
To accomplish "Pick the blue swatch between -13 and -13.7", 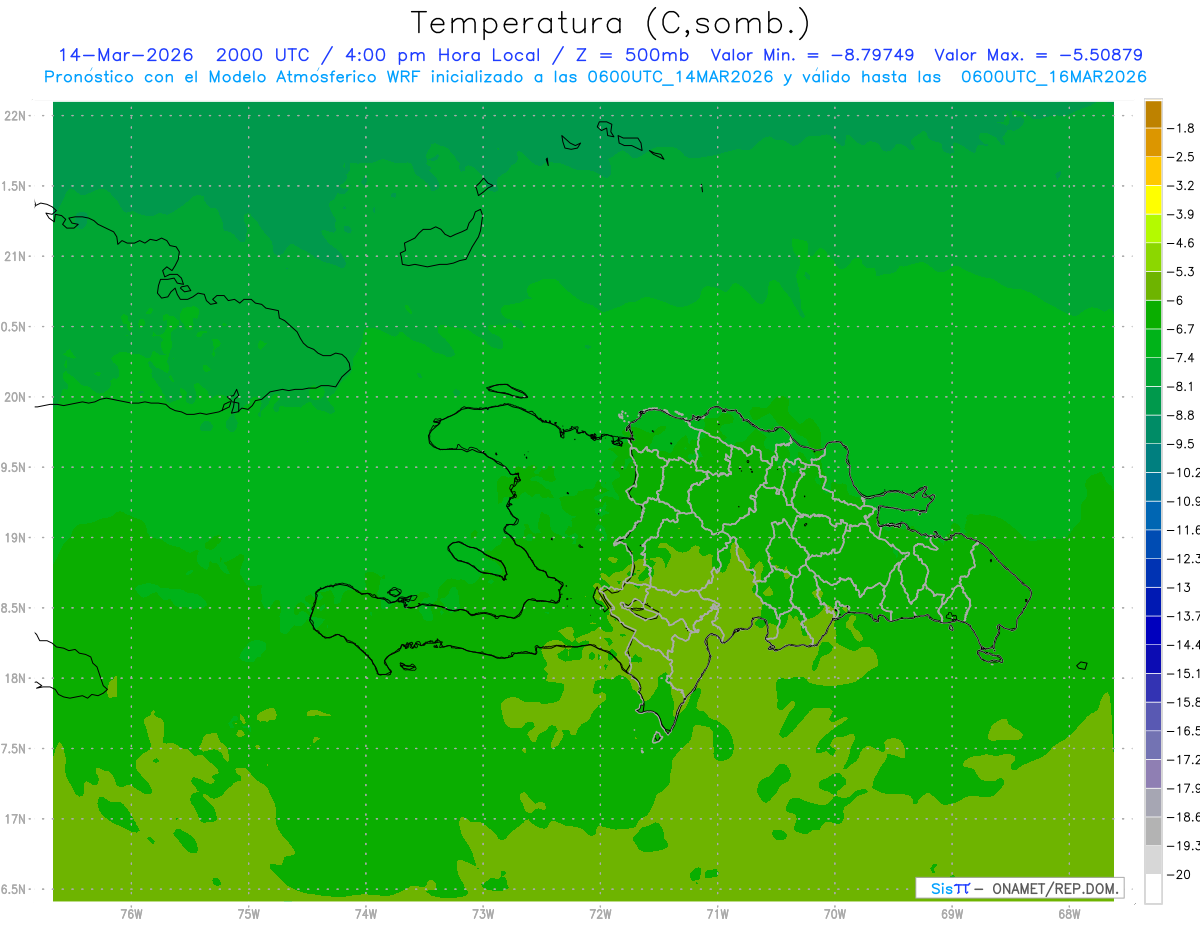I will tap(1153, 601).
